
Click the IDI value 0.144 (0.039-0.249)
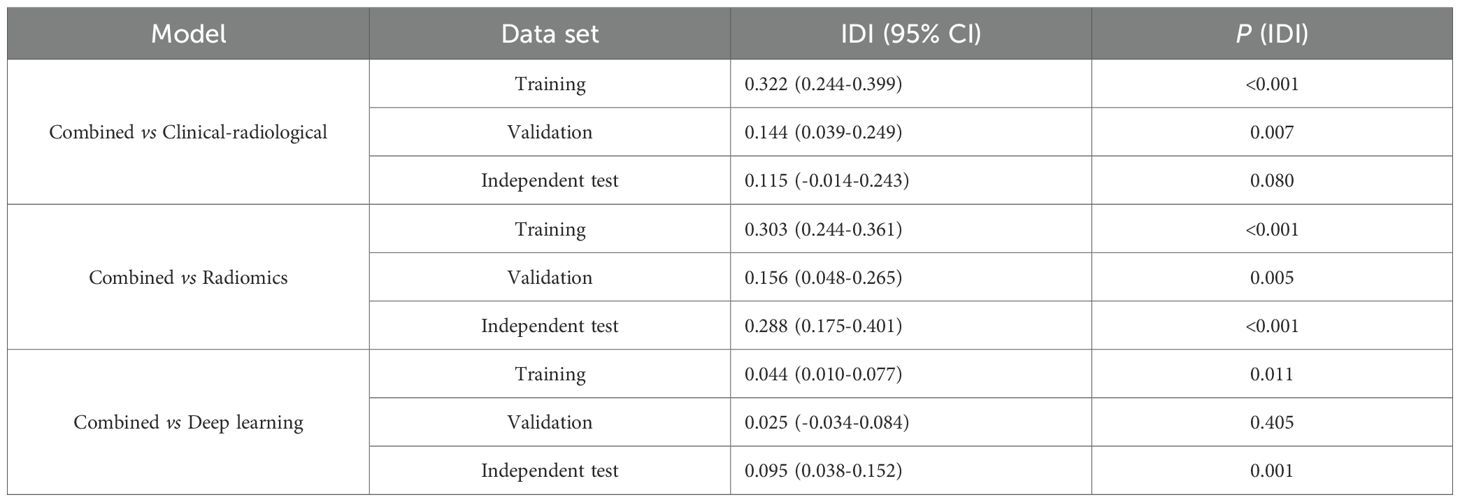[825, 132]
